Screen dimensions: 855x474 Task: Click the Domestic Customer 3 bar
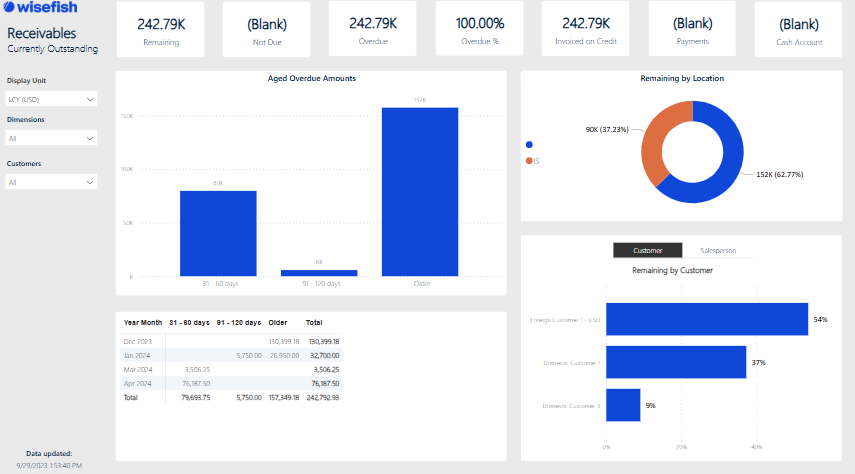point(623,405)
